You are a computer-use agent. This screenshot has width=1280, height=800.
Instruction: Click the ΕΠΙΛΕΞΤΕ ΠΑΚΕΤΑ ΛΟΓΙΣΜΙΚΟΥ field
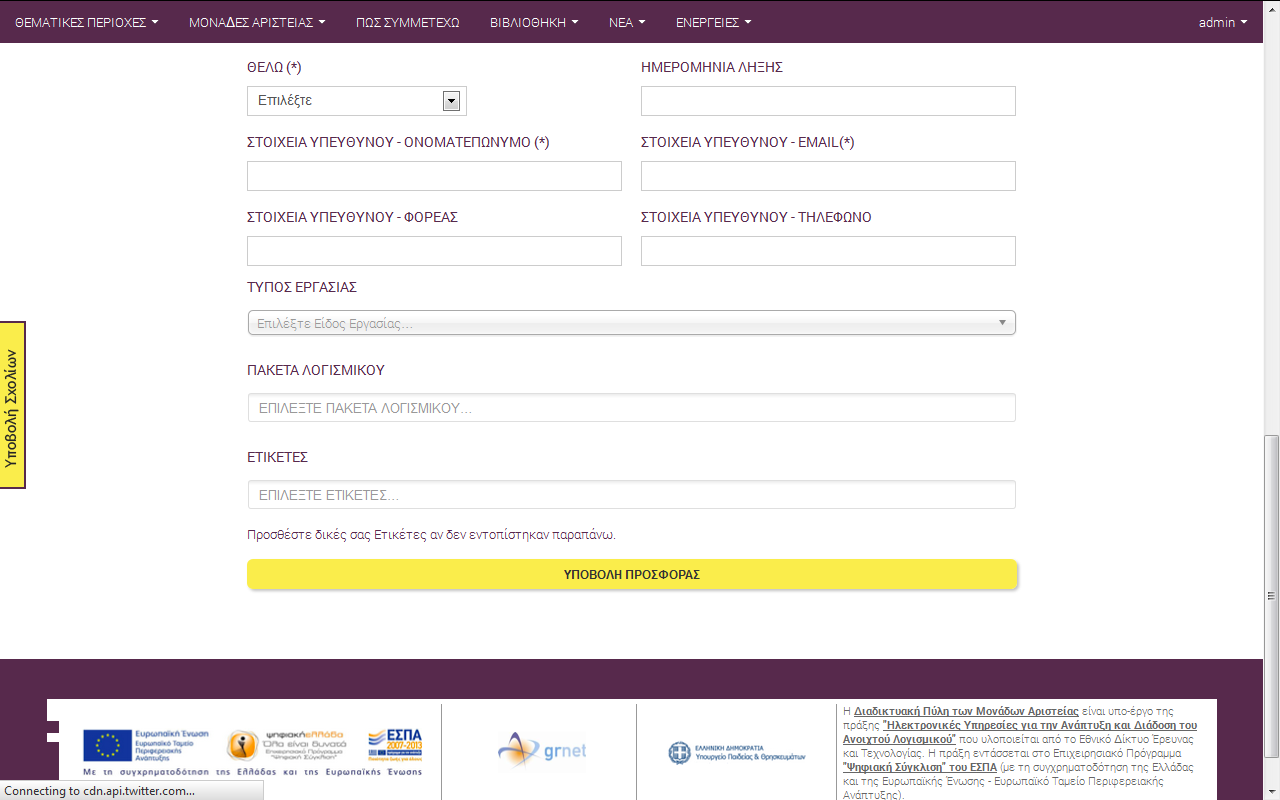631,408
